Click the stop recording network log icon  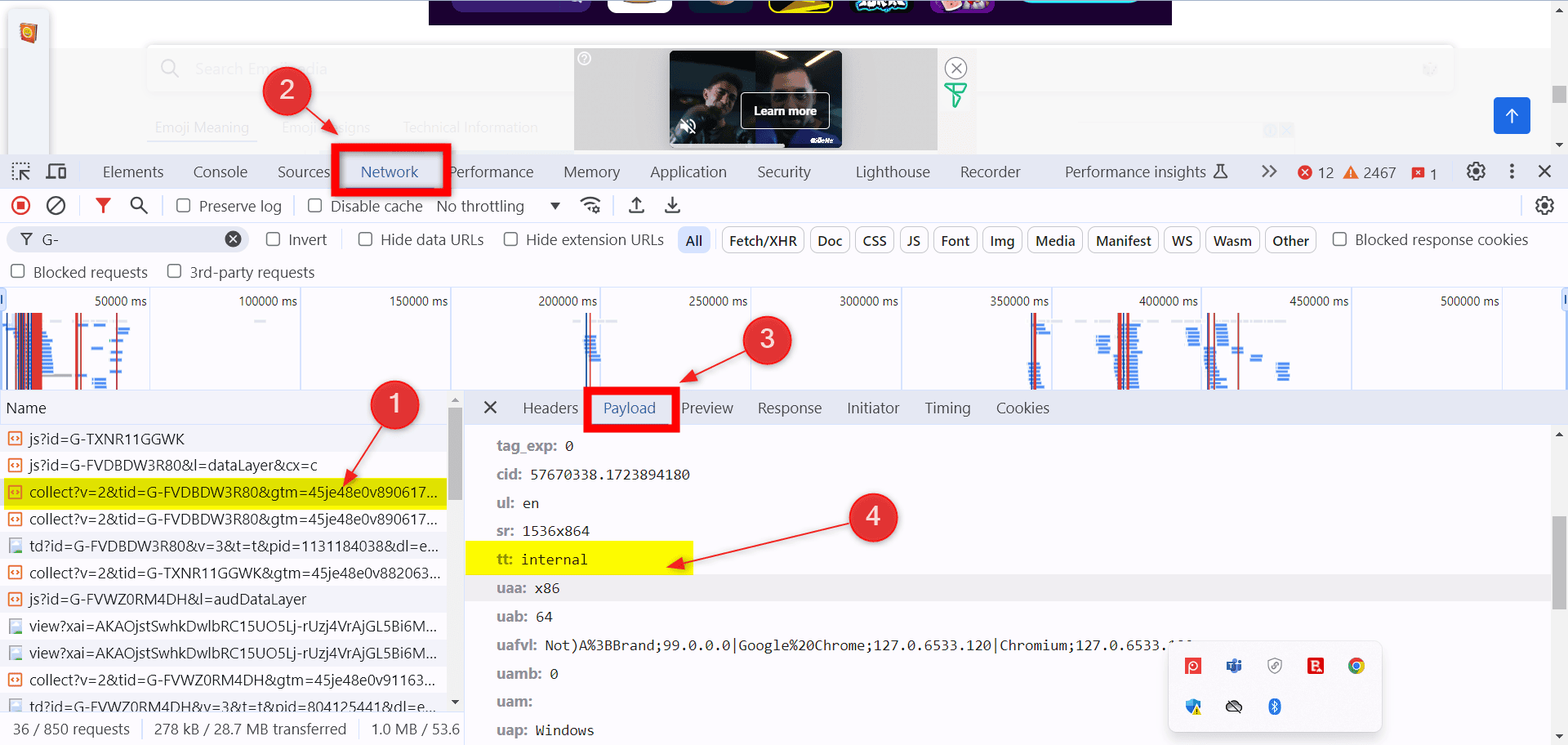coord(21,206)
